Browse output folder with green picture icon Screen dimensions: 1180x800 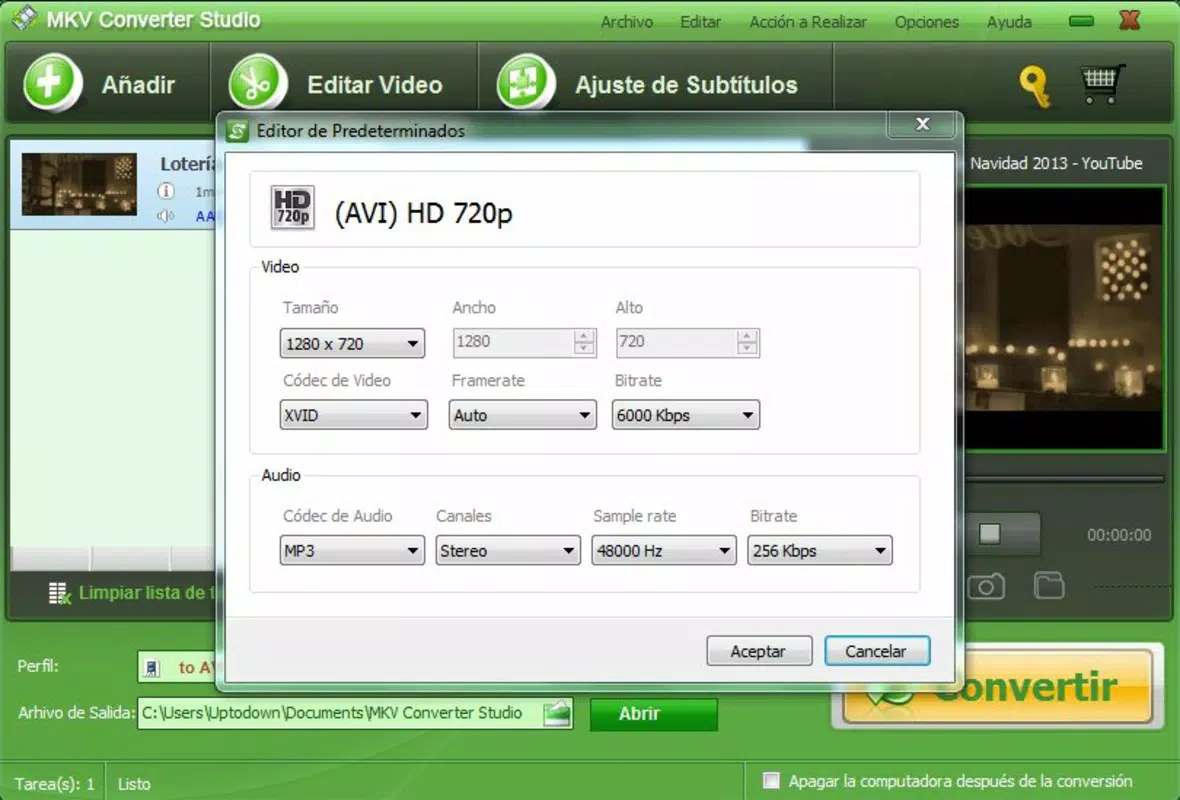point(557,713)
